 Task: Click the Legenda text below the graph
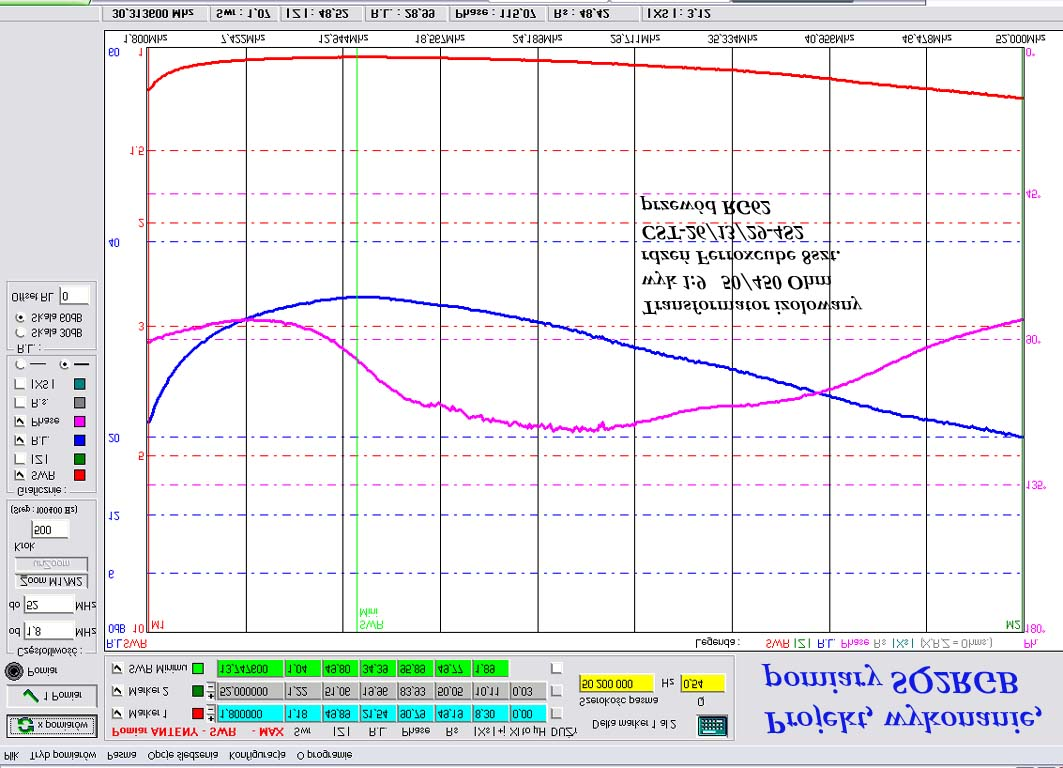point(717,643)
